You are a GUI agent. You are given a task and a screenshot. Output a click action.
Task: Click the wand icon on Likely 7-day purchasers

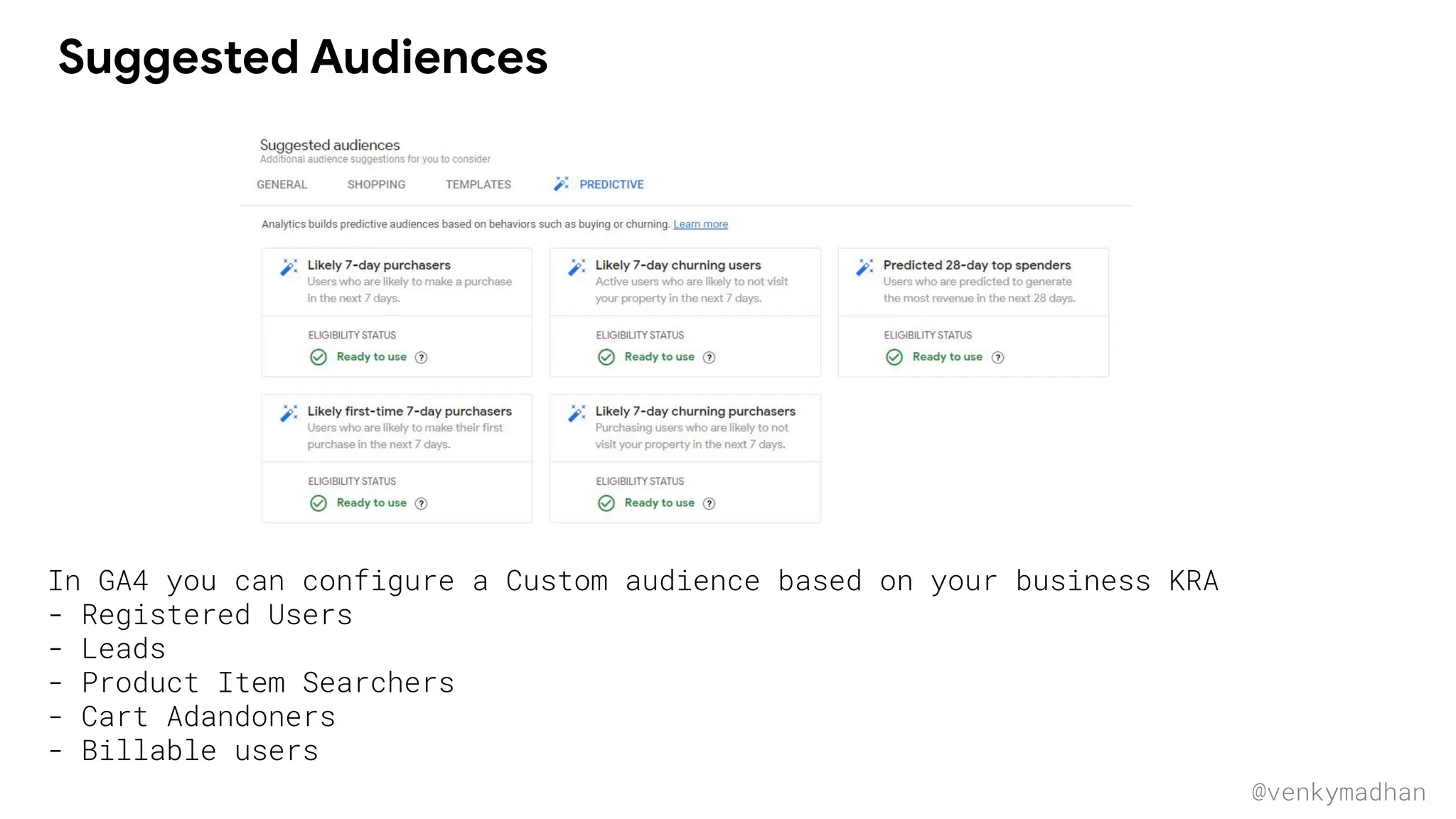pyautogui.click(x=289, y=267)
